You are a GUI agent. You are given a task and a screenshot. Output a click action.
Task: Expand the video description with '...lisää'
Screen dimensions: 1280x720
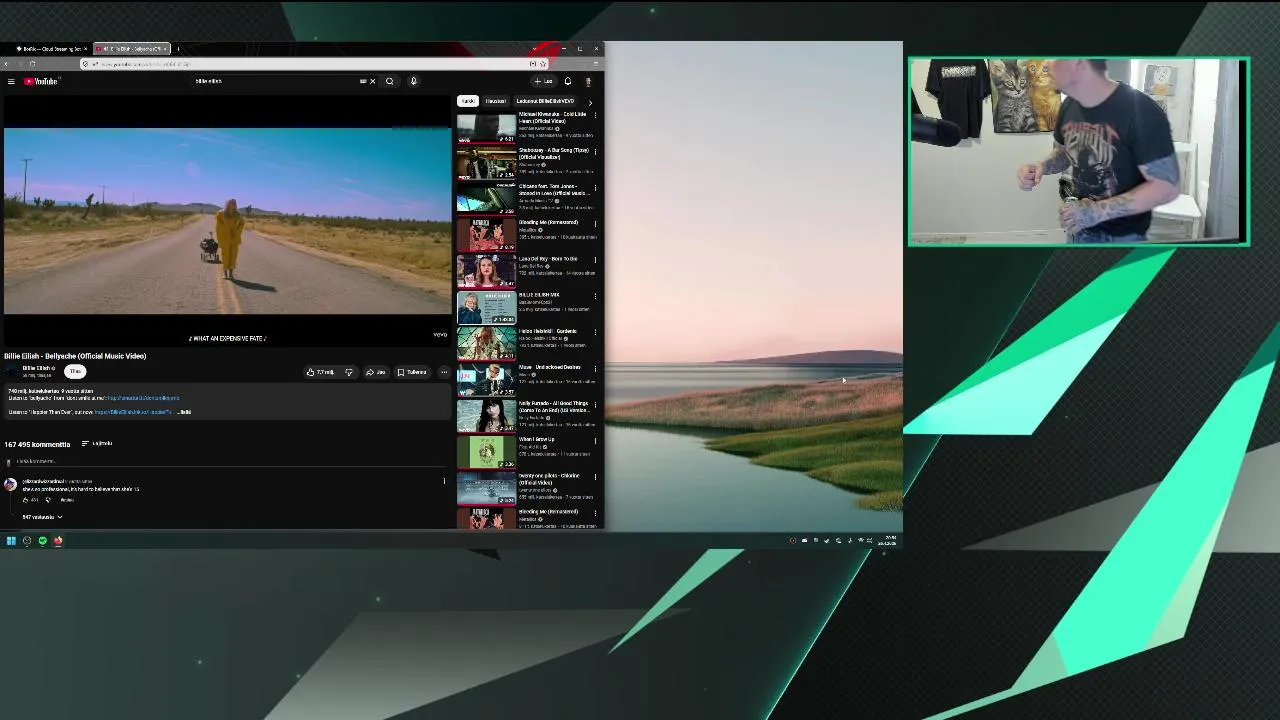[185, 412]
